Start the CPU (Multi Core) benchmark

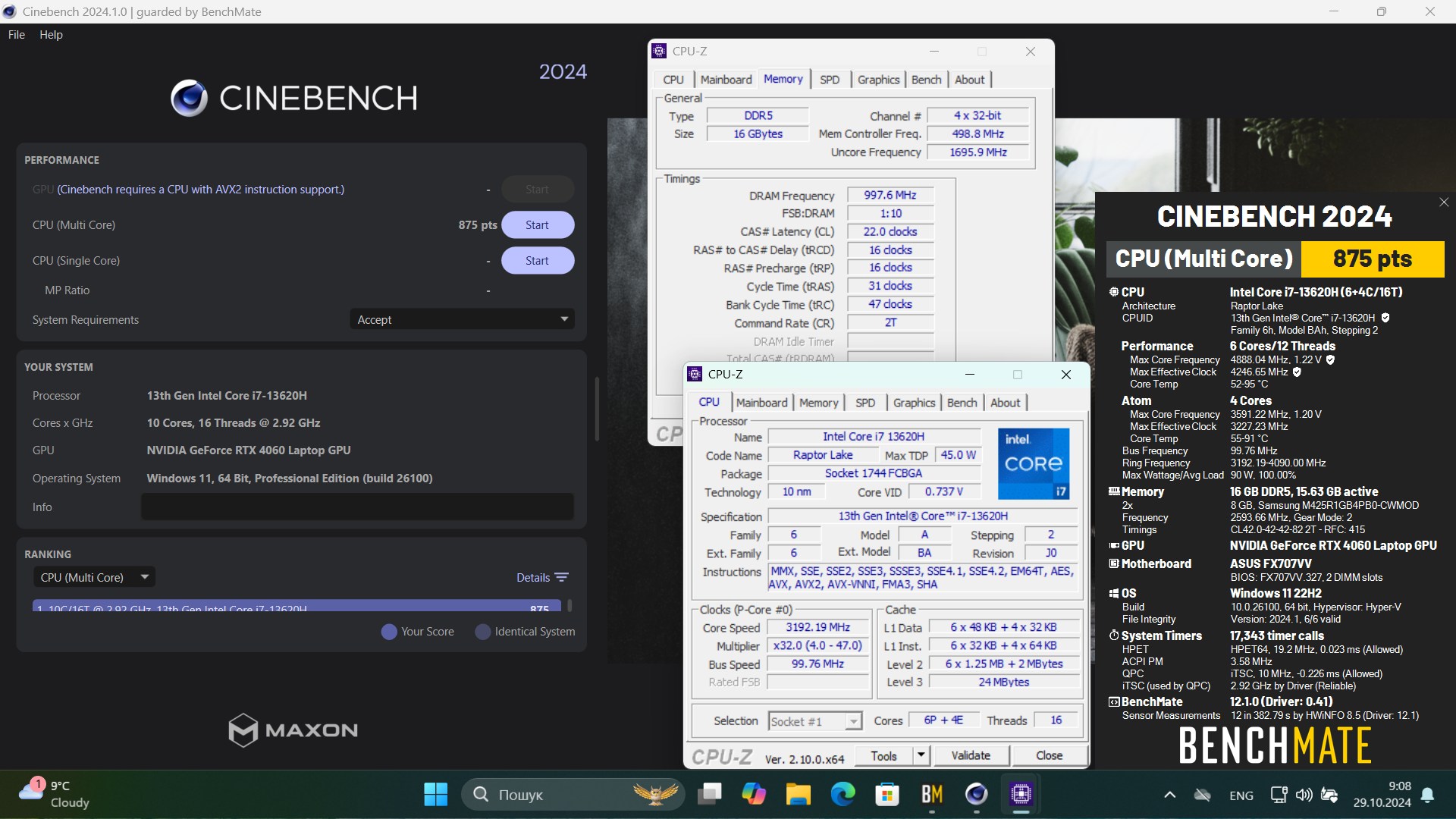[x=537, y=225]
